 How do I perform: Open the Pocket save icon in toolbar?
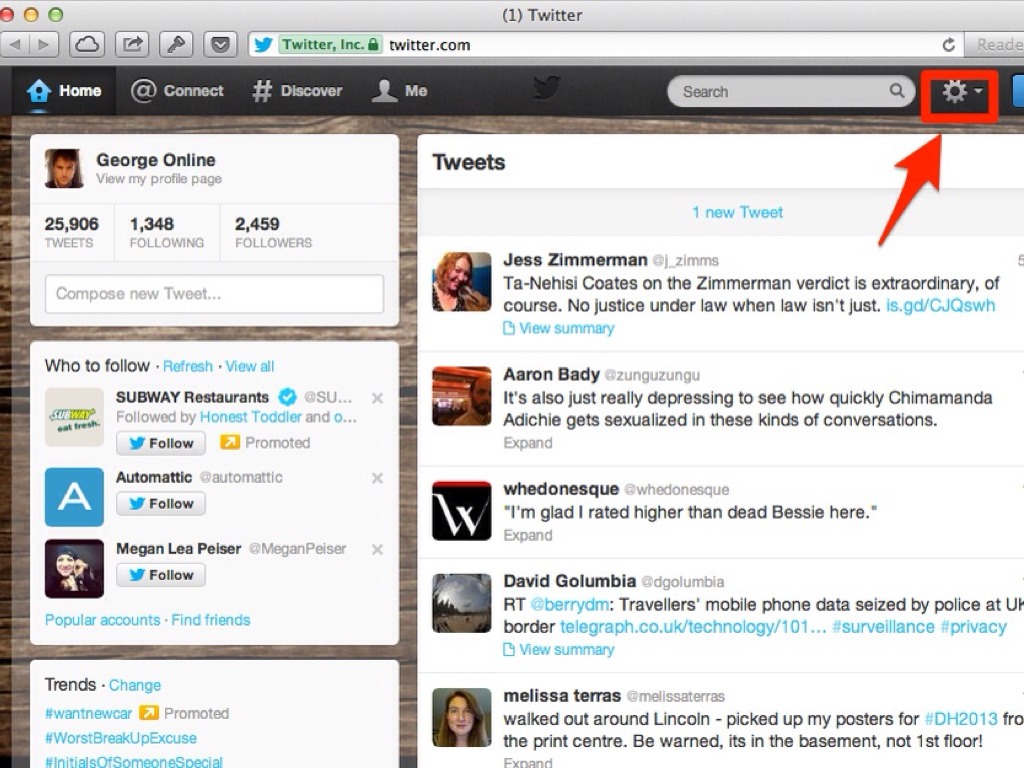pyautogui.click(x=220, y=44)
